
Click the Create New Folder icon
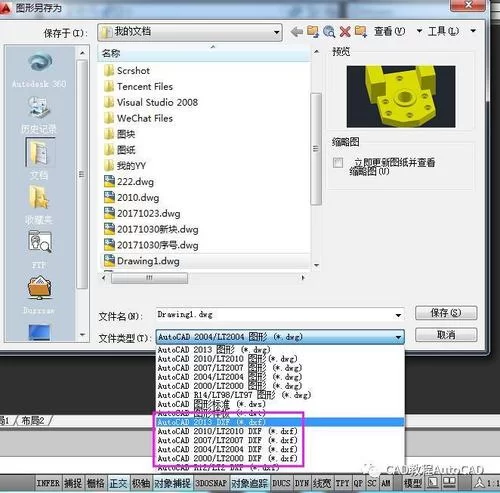click(x=361, y=32)
